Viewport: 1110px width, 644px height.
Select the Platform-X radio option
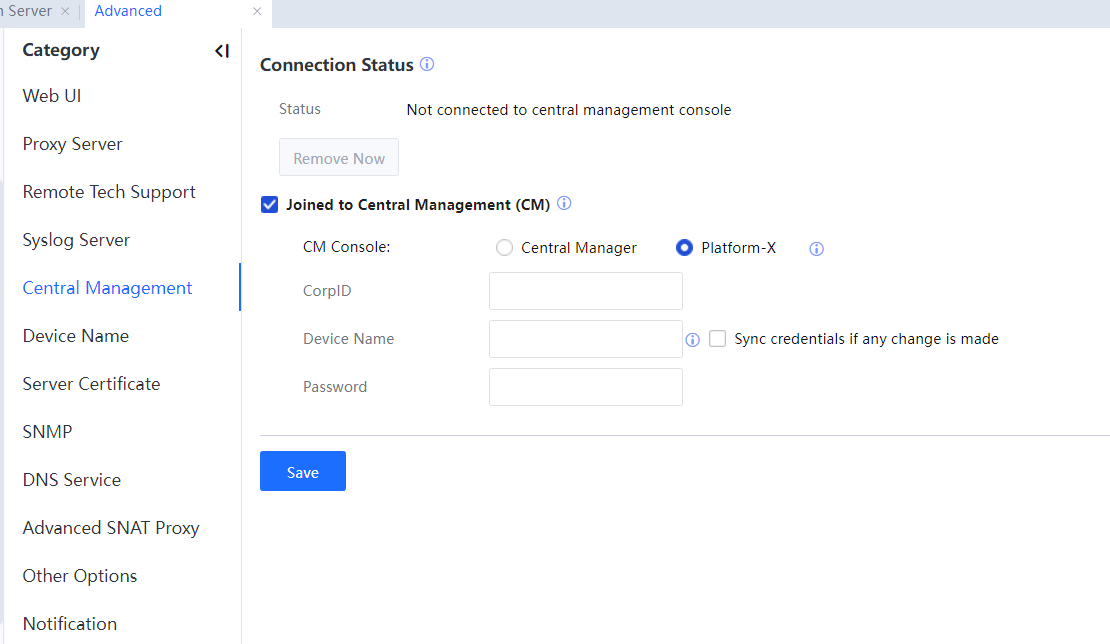tap(685, 248)
